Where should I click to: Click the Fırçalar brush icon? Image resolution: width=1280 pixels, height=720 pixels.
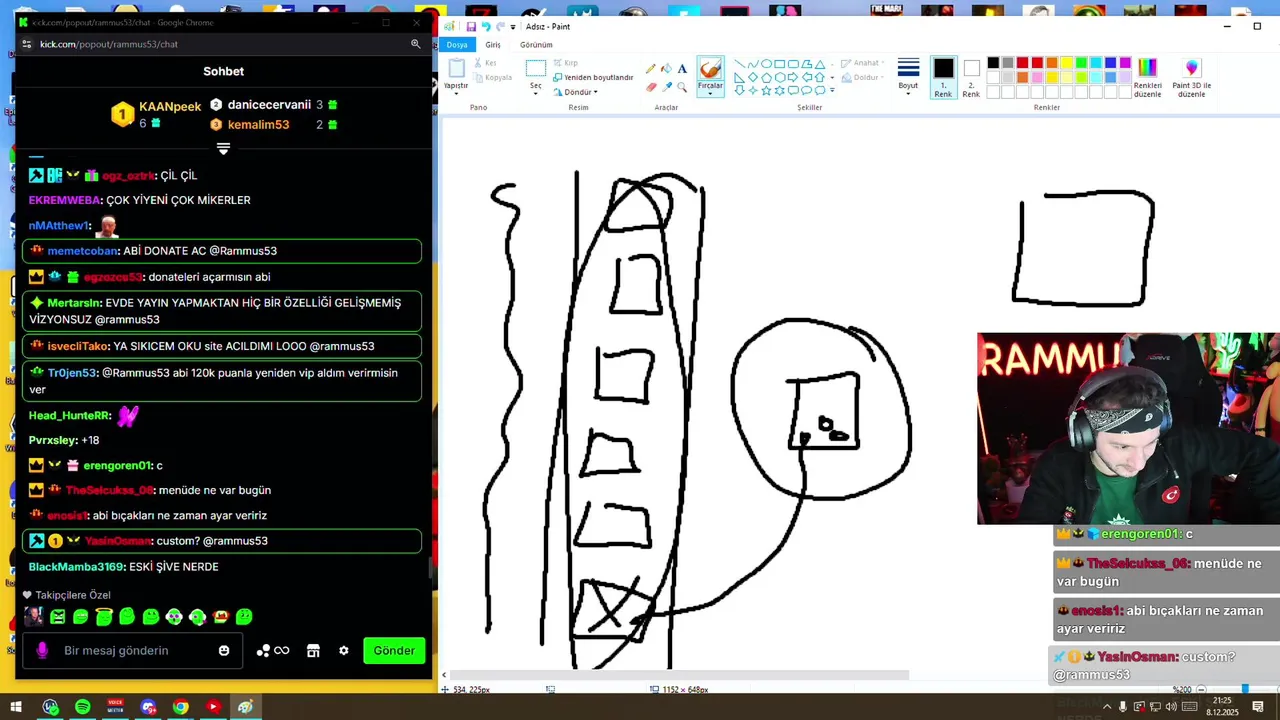click(710, 68)
